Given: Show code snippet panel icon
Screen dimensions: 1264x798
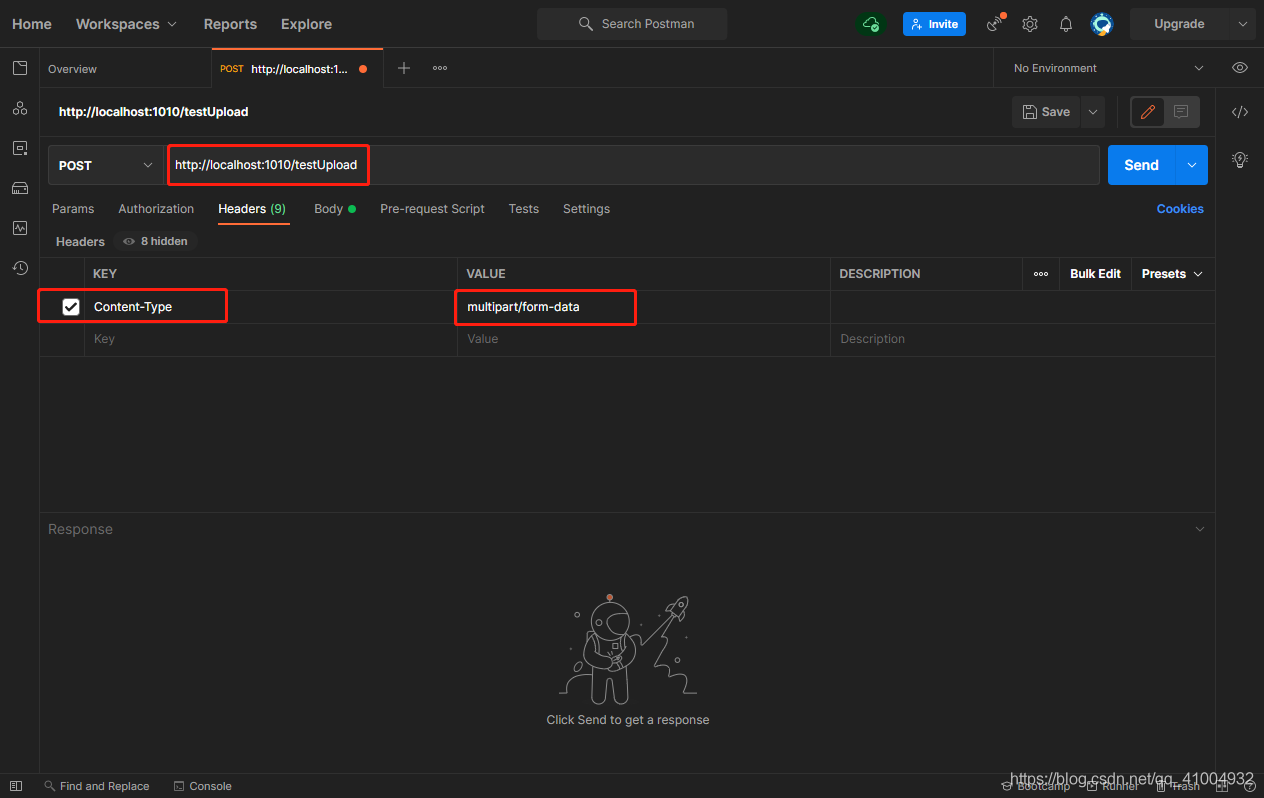Looking at the screenshot, I should pyautogui.click(x=1240, y=112).
